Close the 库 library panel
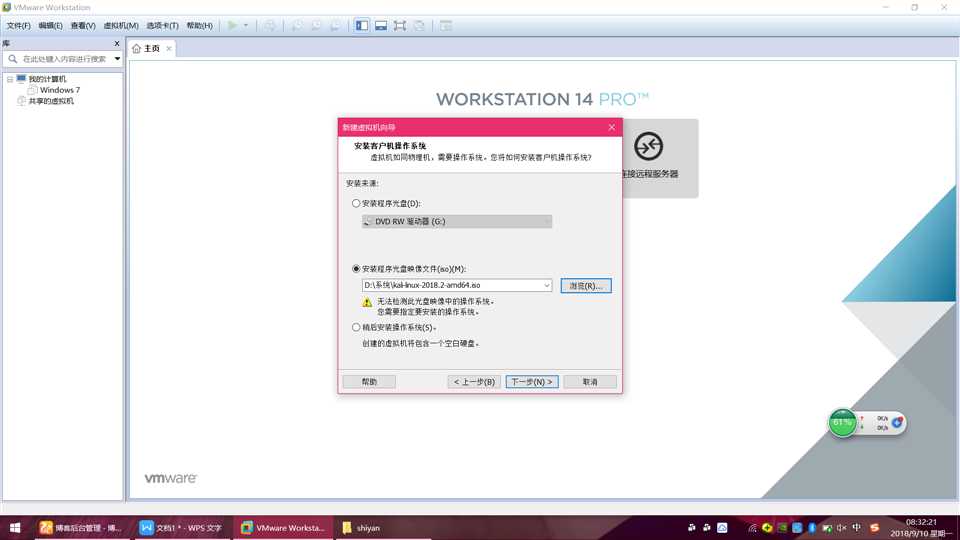The image size is (960, 540). pos(116,43)
